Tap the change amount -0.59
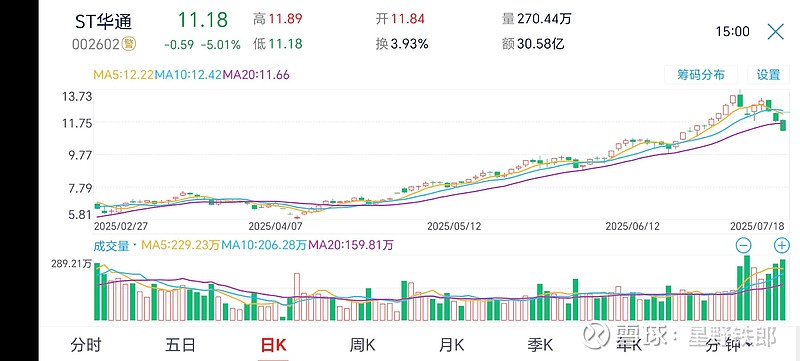Screen dimensions: 800x361 tap(179, 45)
